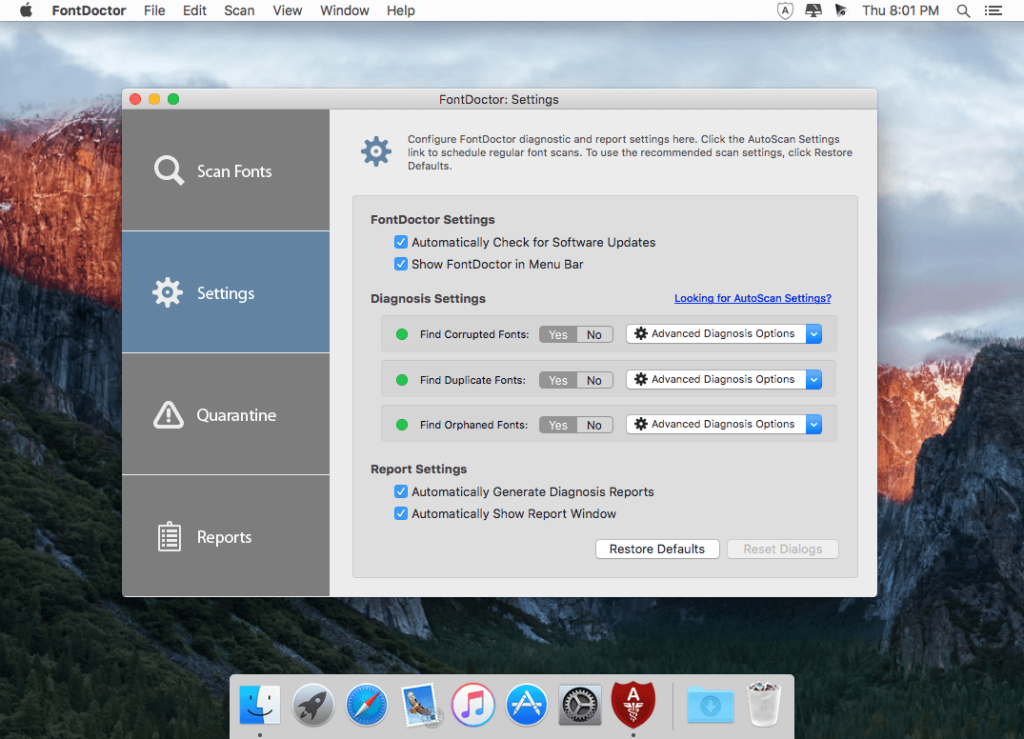Click the gear icon next to settings description
1024x739 pixels.
pos(375,150)
